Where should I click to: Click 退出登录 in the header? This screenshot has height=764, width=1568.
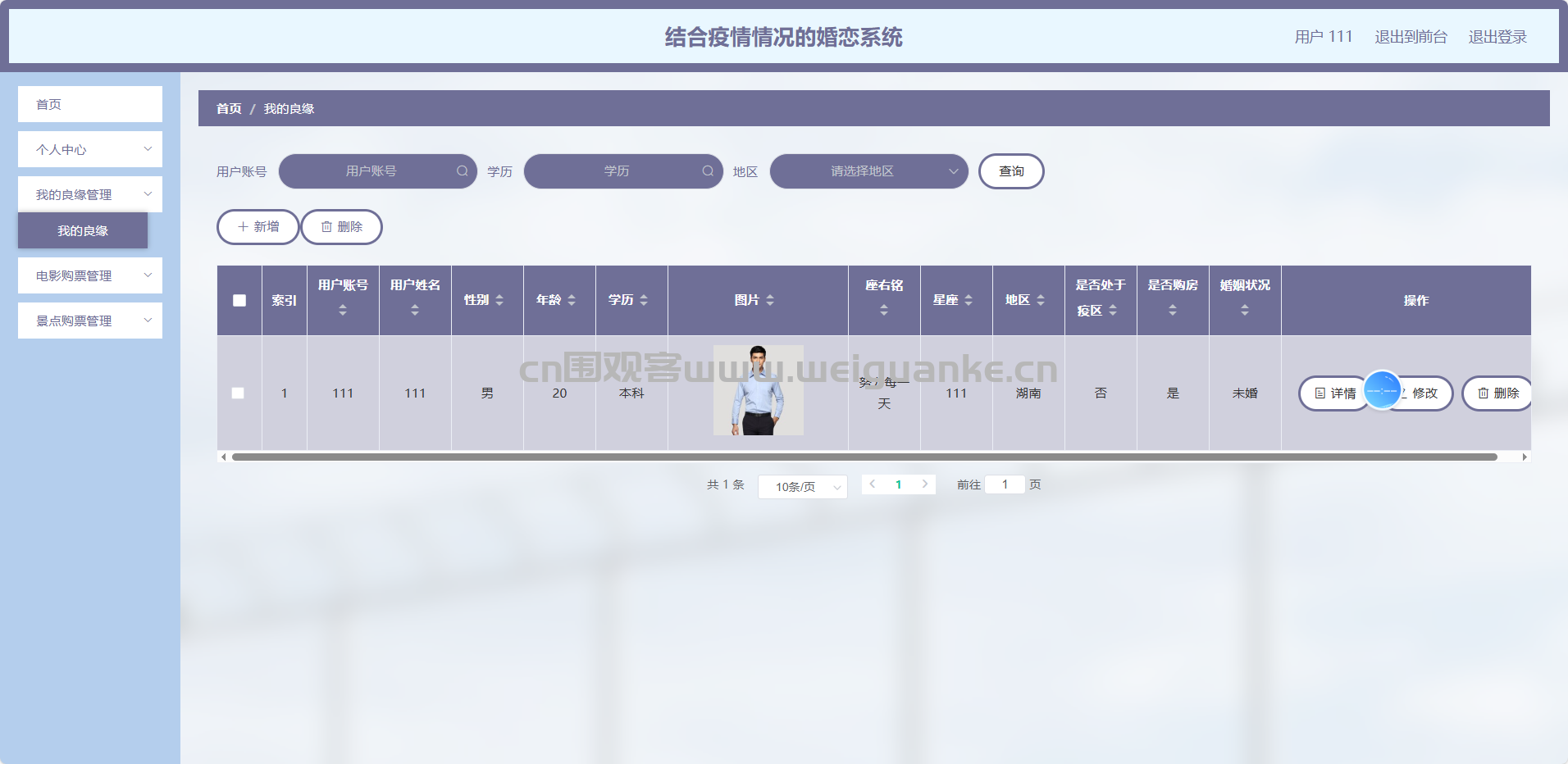point(1497,37)
